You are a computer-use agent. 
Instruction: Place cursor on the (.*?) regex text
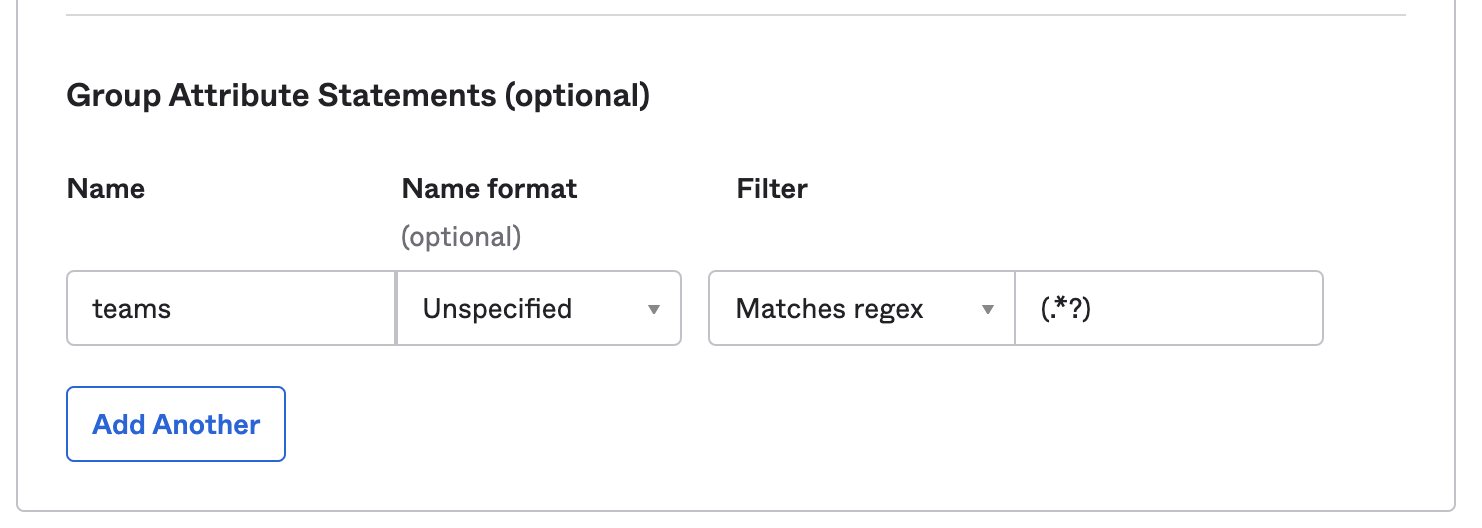[1064, 309]
